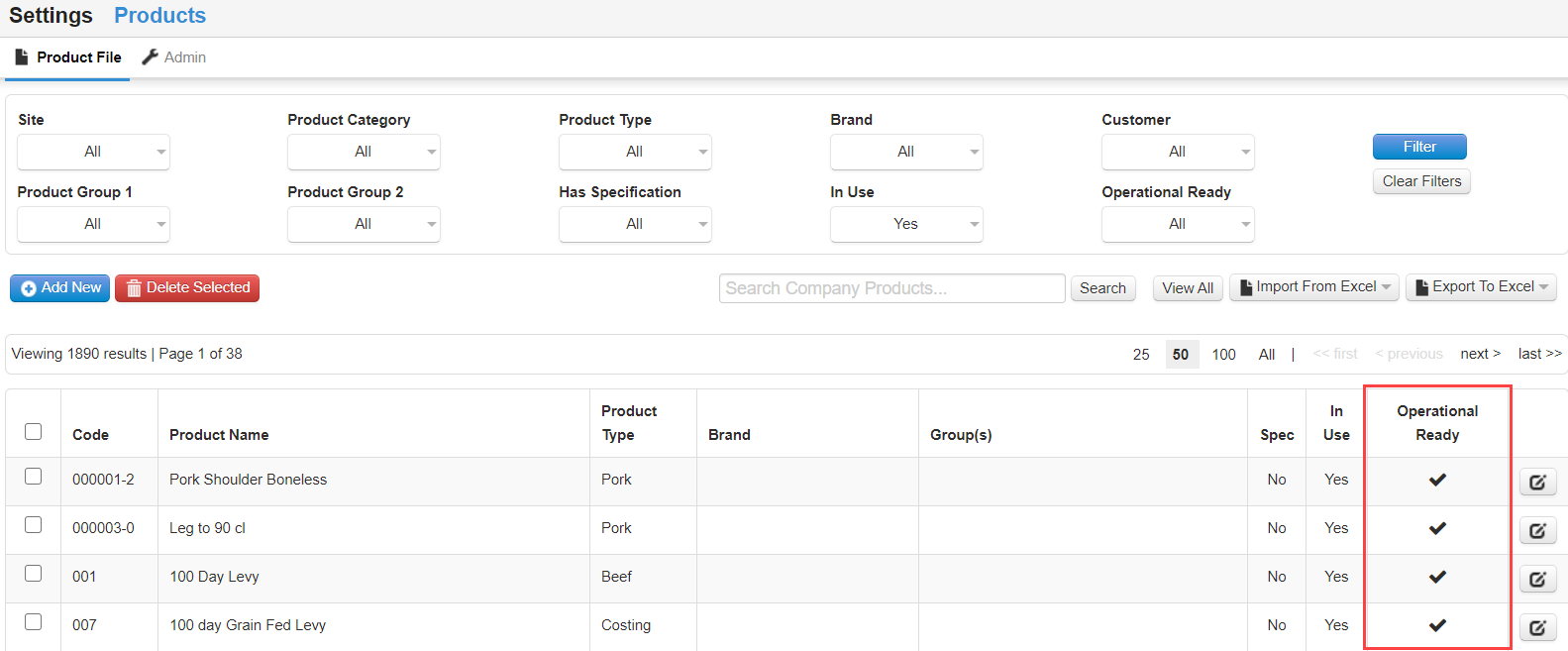Open edit icon for Leg to 90 cl
This screenshot has width=1568, height=651.
pyautogui.click(x=1537, y=531)
